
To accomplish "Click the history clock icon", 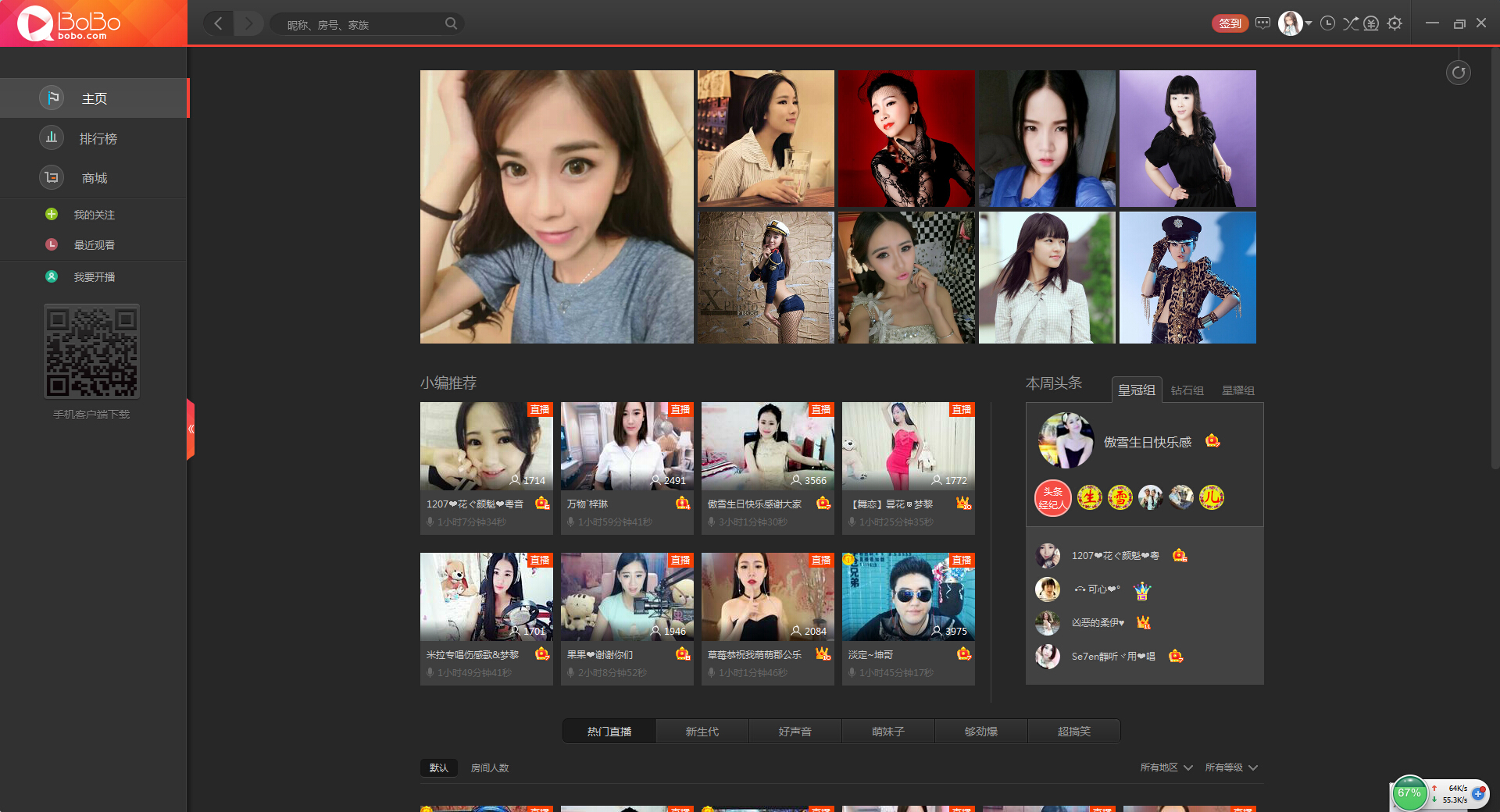I will 1327,23.
